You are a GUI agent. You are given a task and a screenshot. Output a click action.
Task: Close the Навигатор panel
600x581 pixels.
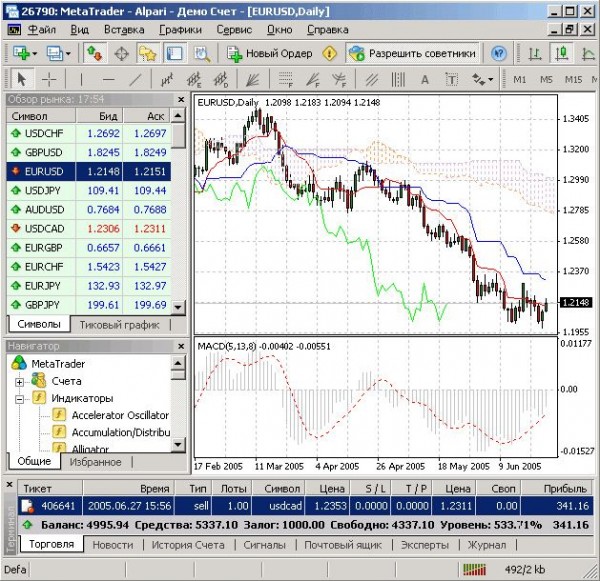point(181,346)
